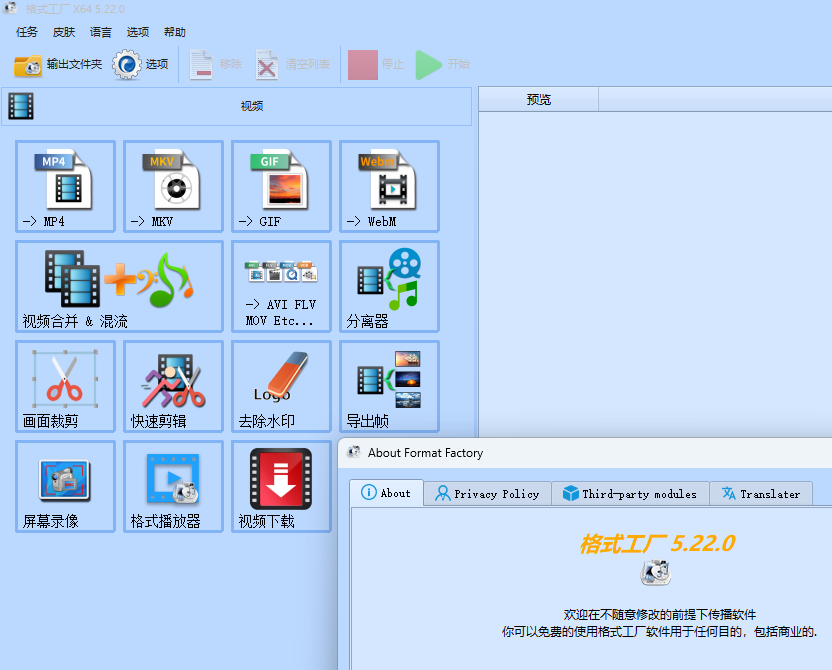Click the film strip icon in 视频 header
Image resolution: width=832 pixels, height=670 pixels.
[x=21, y=106]
